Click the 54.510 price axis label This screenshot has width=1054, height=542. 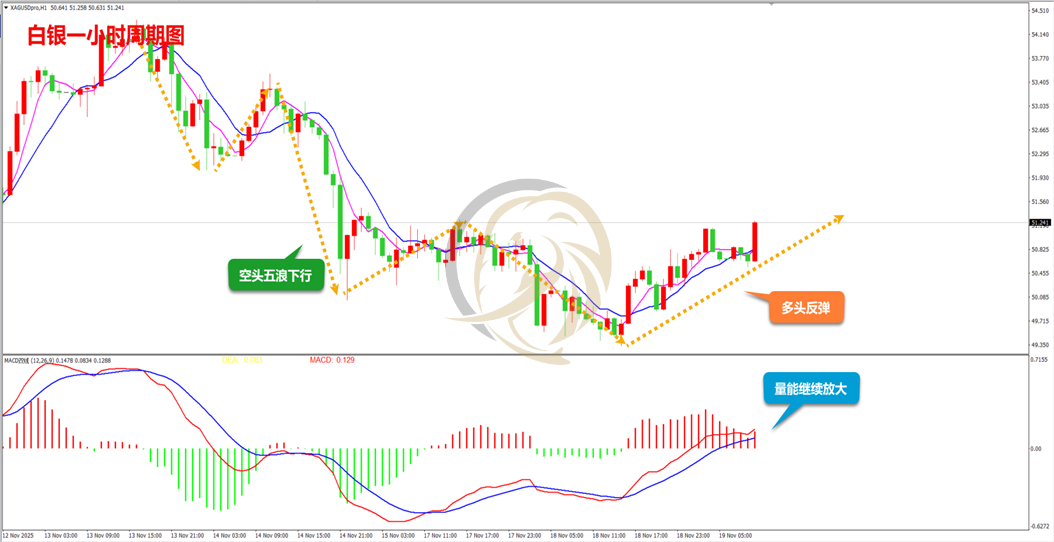1040,10
